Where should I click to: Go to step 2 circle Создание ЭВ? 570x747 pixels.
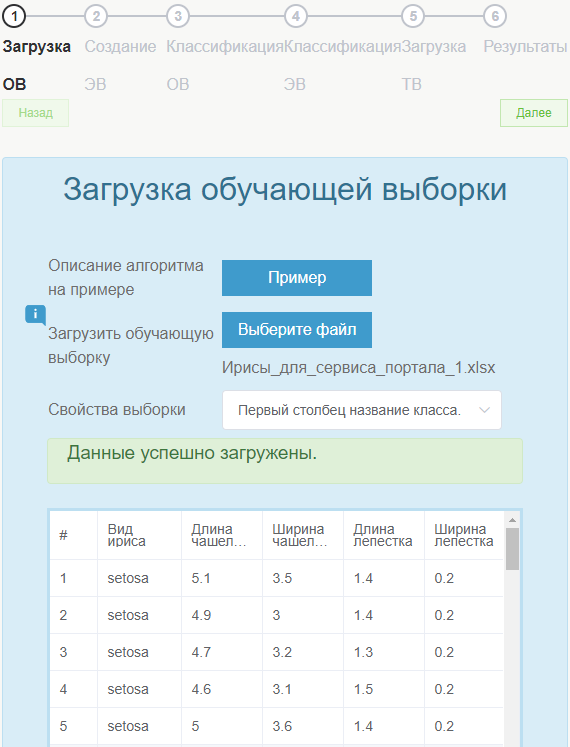(x=96, y=16)
